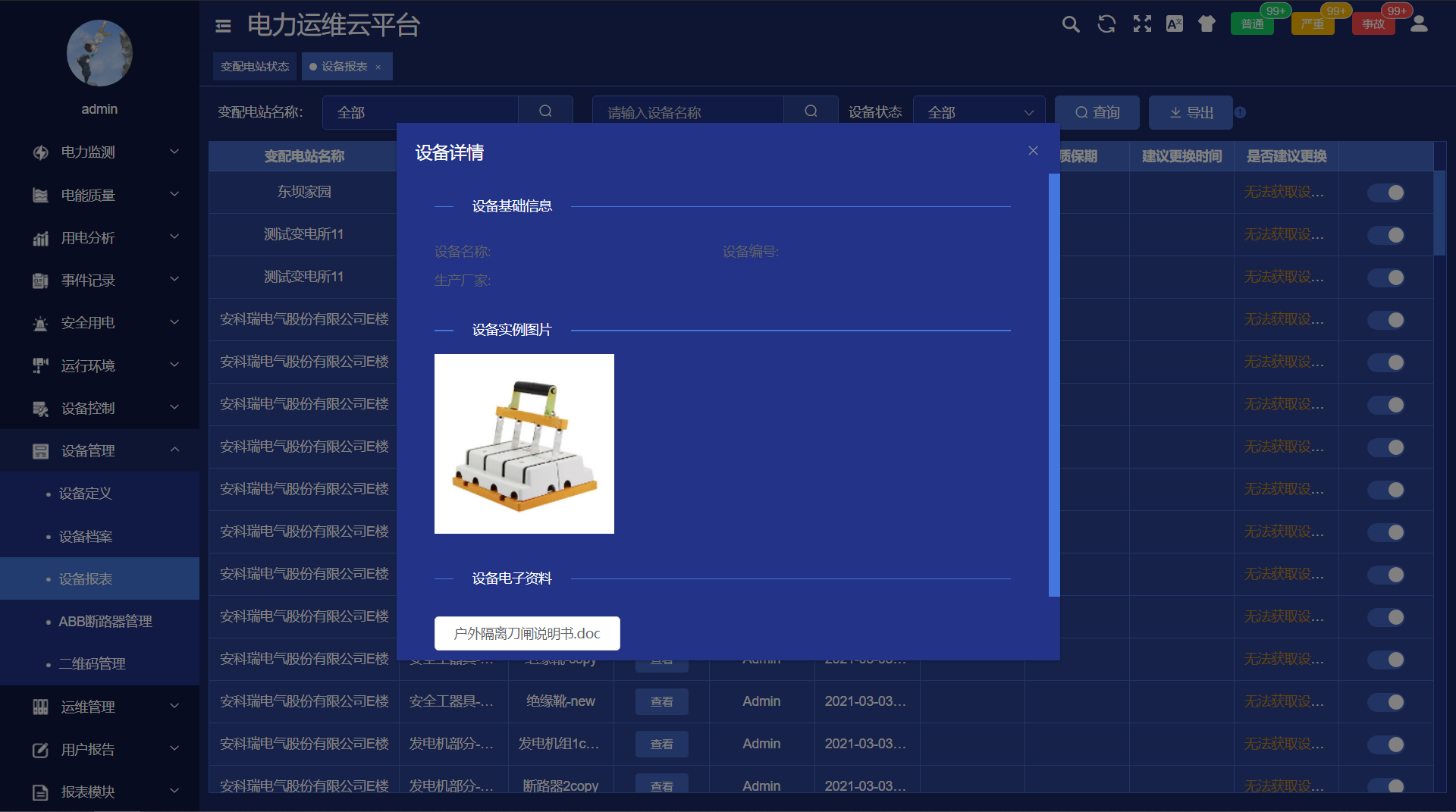Toggle fullscreen mode icon
Screen dimensions: 1456x812
1142,24
